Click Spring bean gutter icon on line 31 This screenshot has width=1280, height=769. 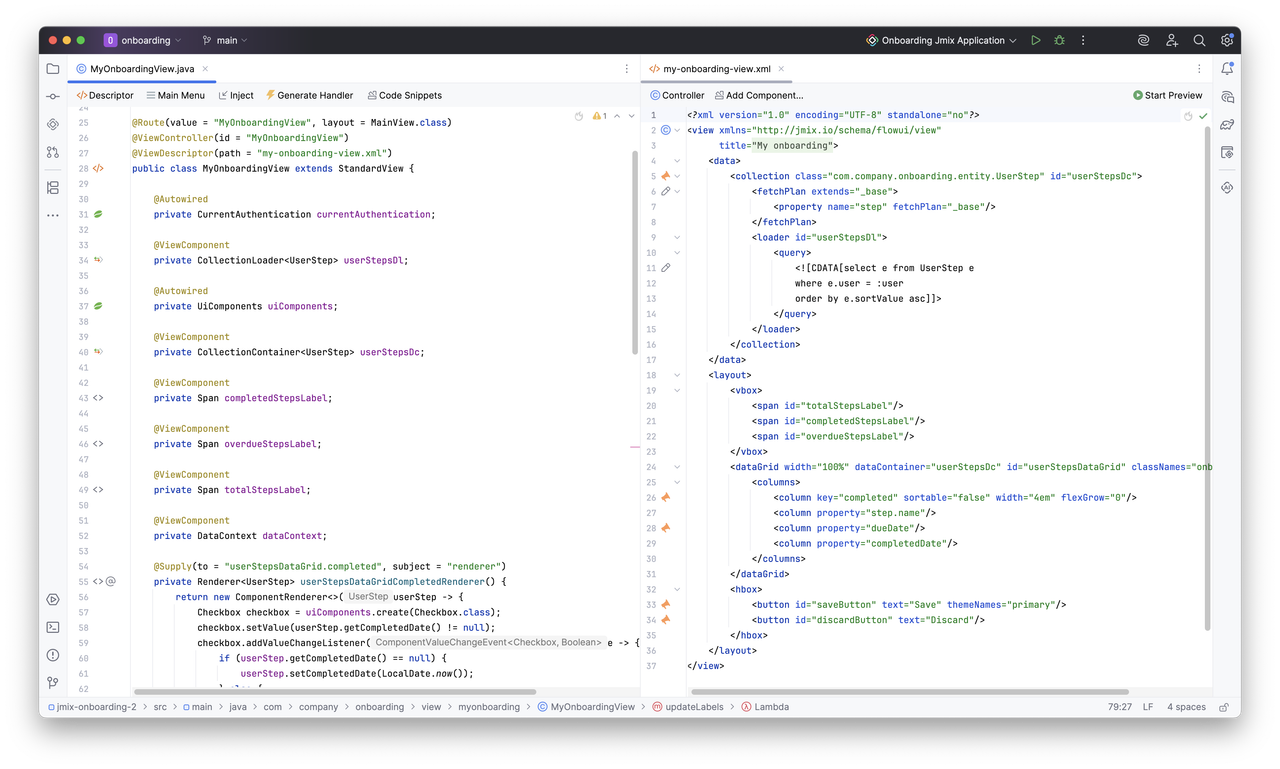(x=99, y=215)
